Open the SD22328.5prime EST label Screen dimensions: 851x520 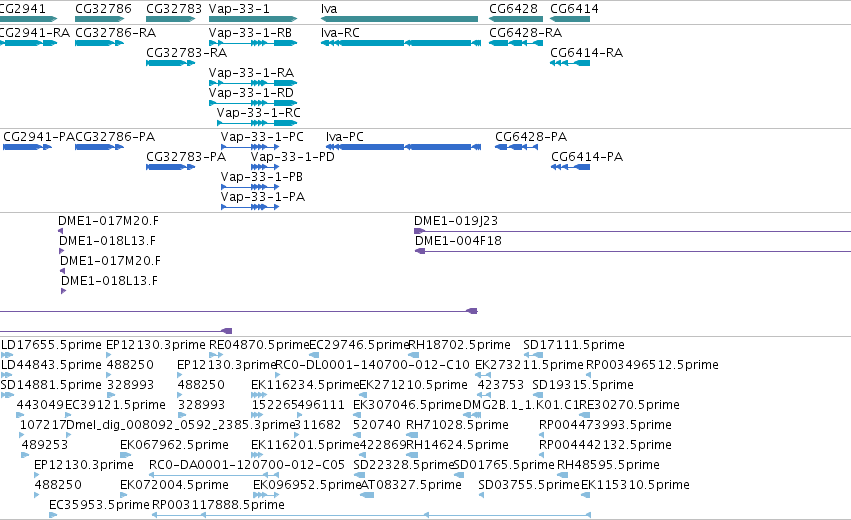[403, 465]
